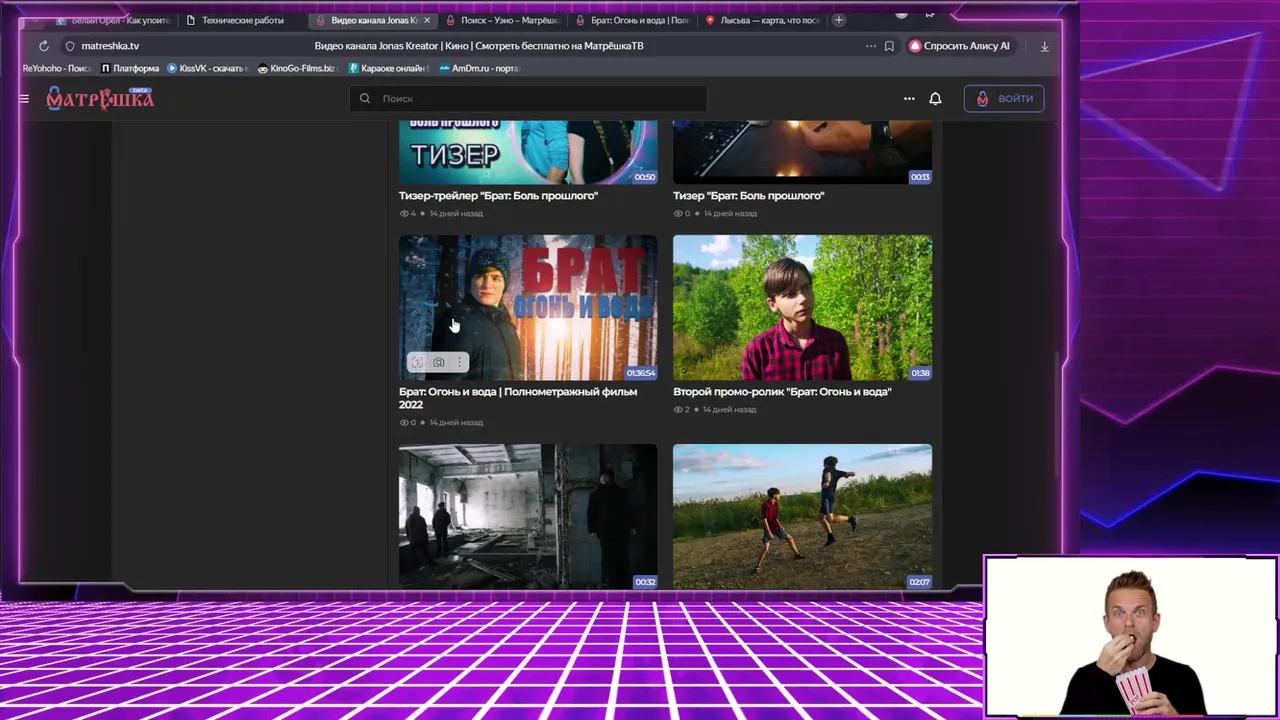The height and width of the screenshot is (720, 1280).
Task: Click the matreshka.tv address text
Action: [x=110, y=46]
